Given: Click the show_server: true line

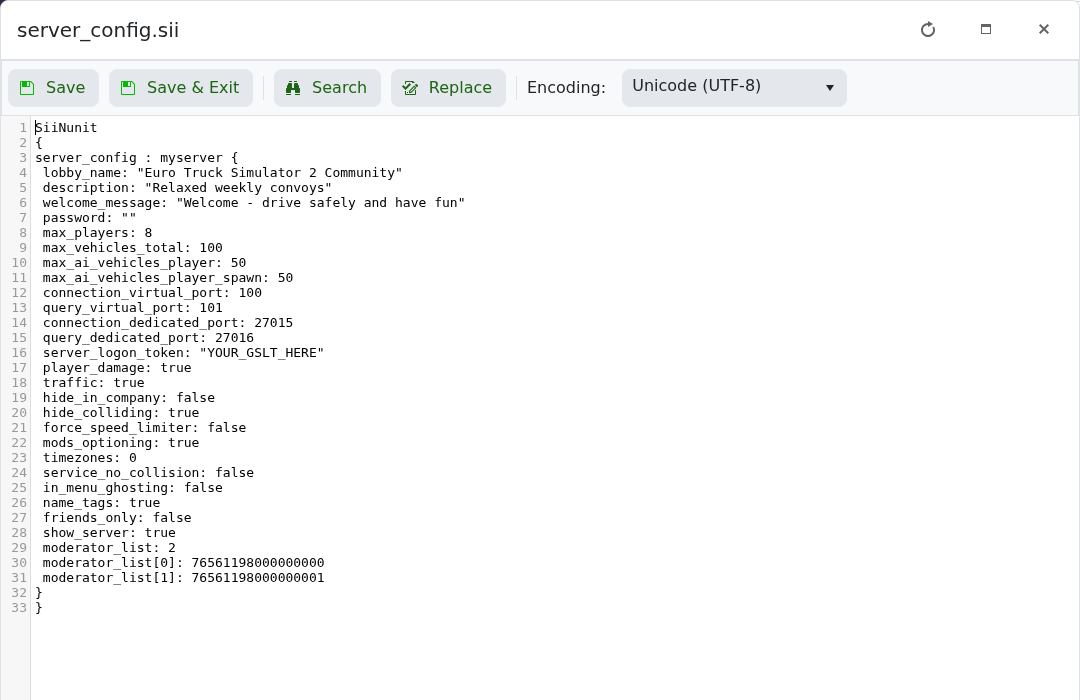Looking at the screenshot, I should pos(109,533).
